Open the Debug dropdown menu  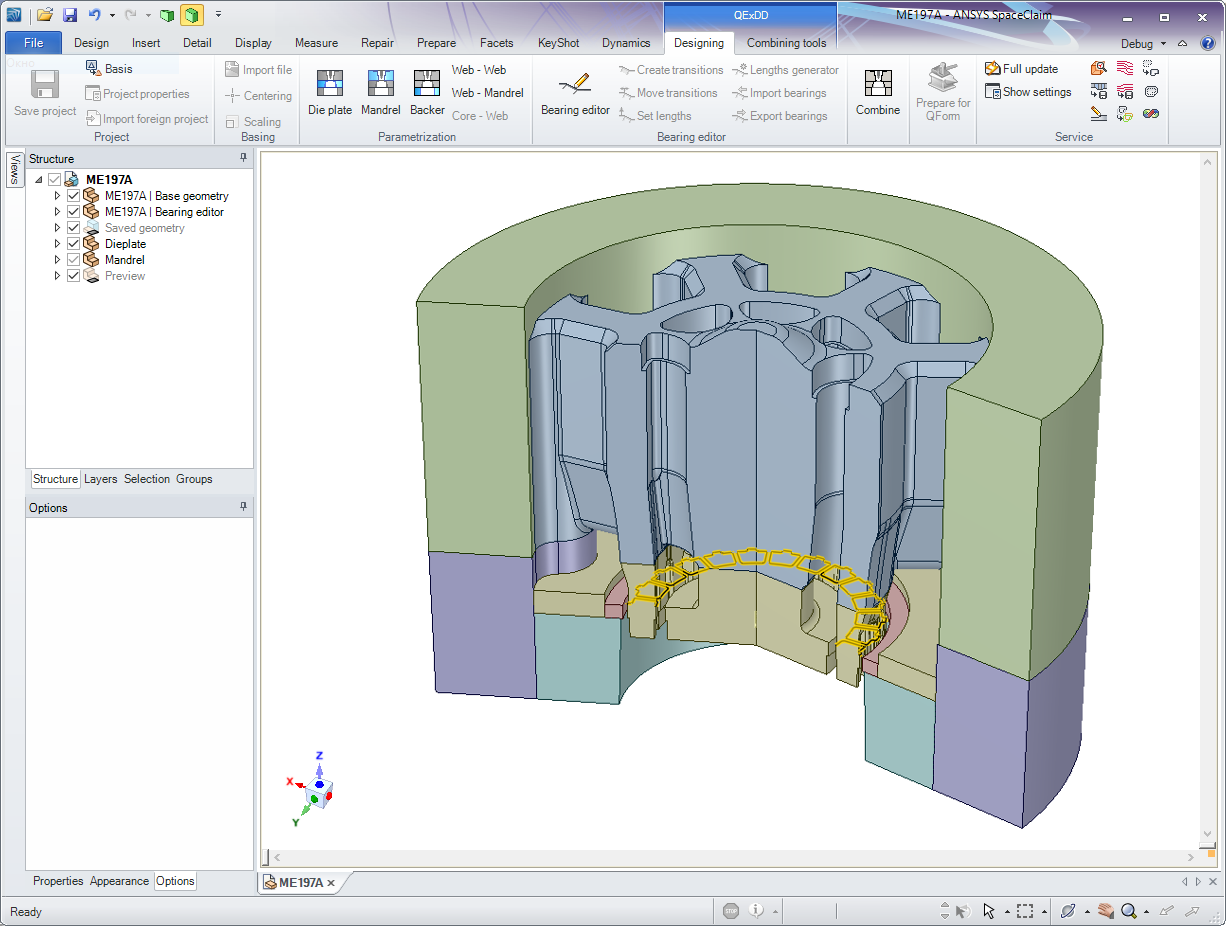(1143, 44)
